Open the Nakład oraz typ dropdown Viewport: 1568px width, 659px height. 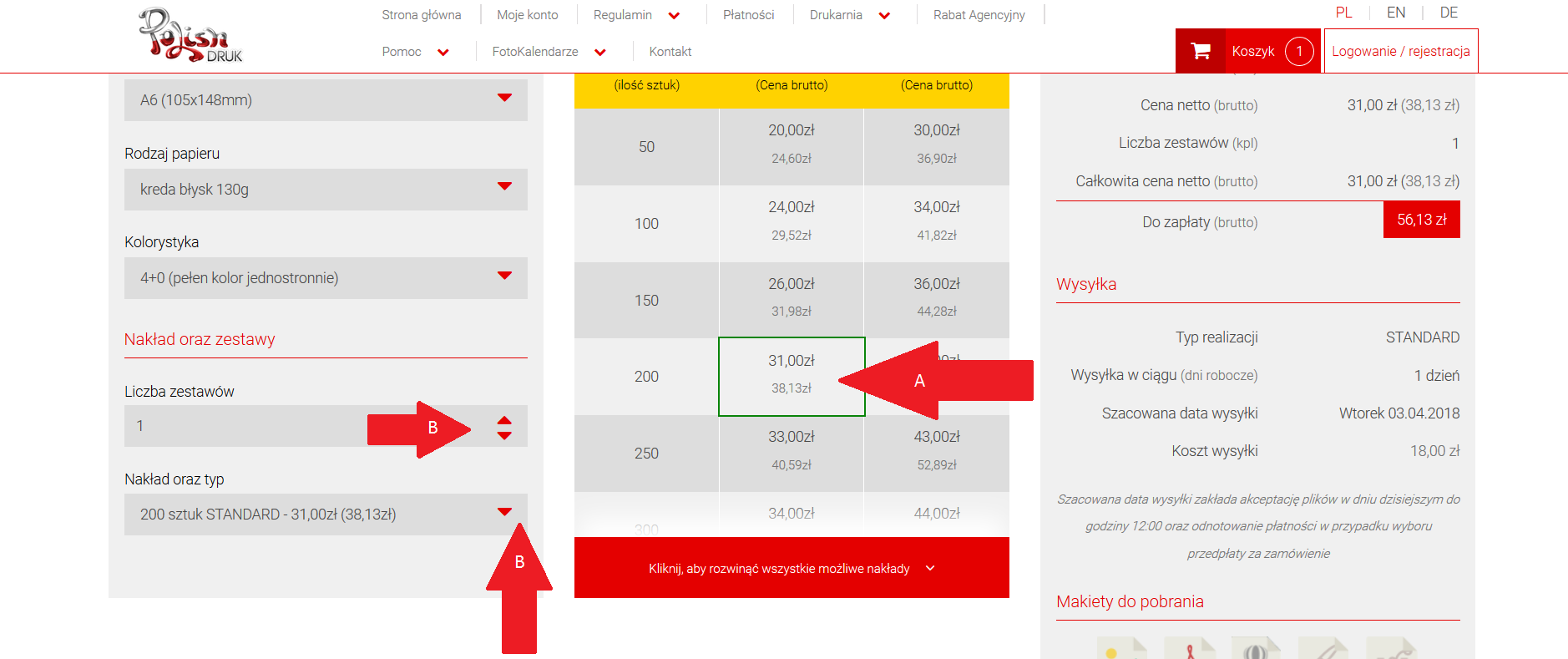tap(326, 515)
